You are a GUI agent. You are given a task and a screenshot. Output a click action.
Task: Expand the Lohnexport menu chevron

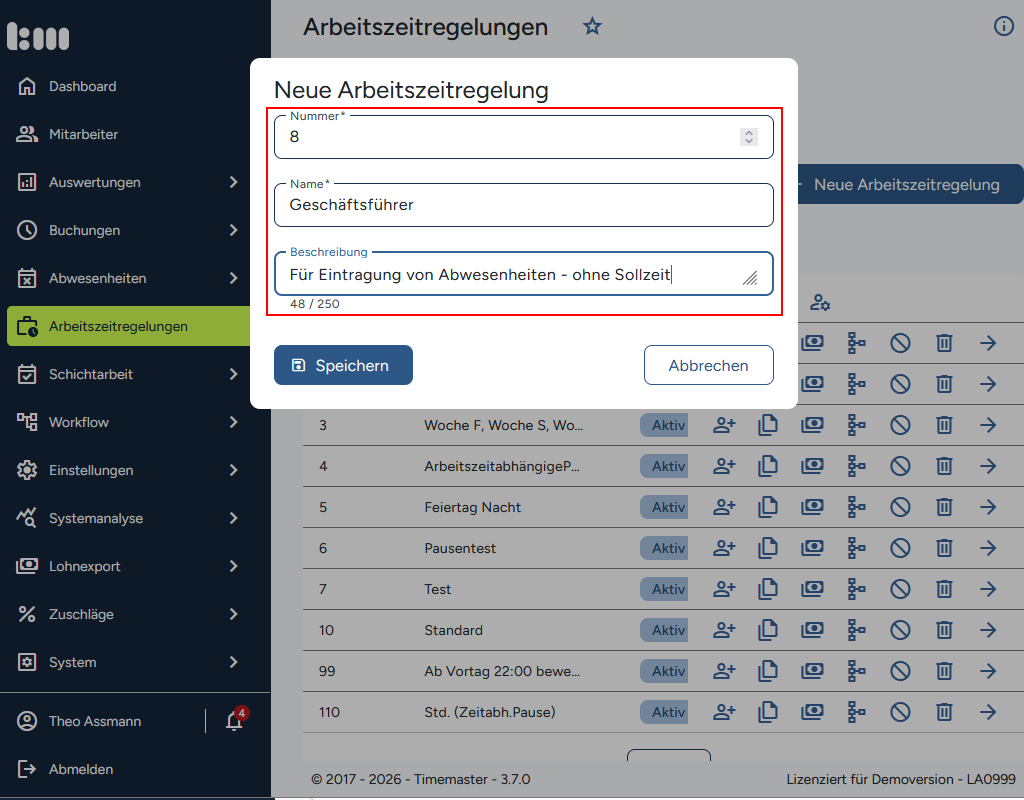click(234, 566)
